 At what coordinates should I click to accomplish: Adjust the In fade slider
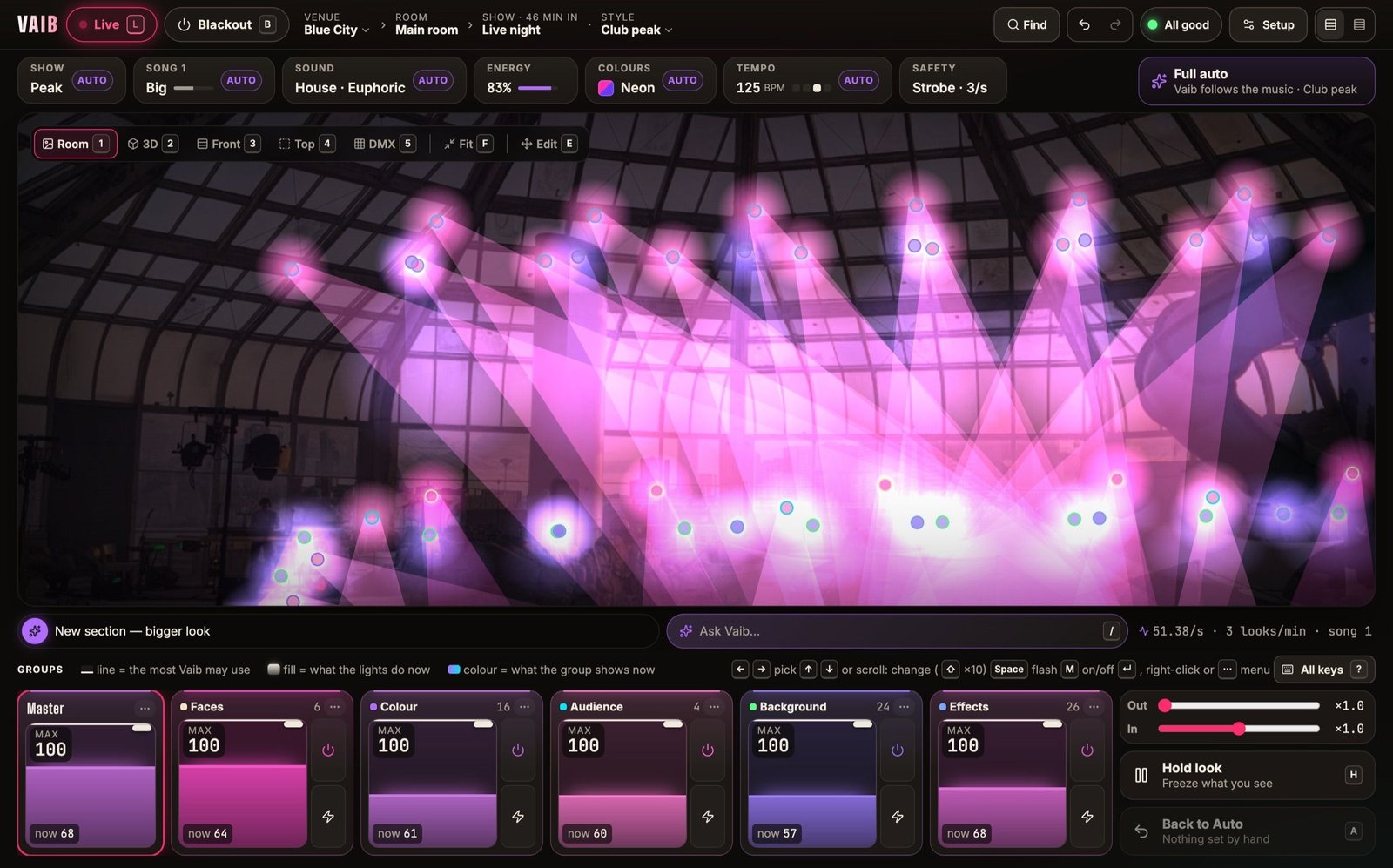[1239, 729]
